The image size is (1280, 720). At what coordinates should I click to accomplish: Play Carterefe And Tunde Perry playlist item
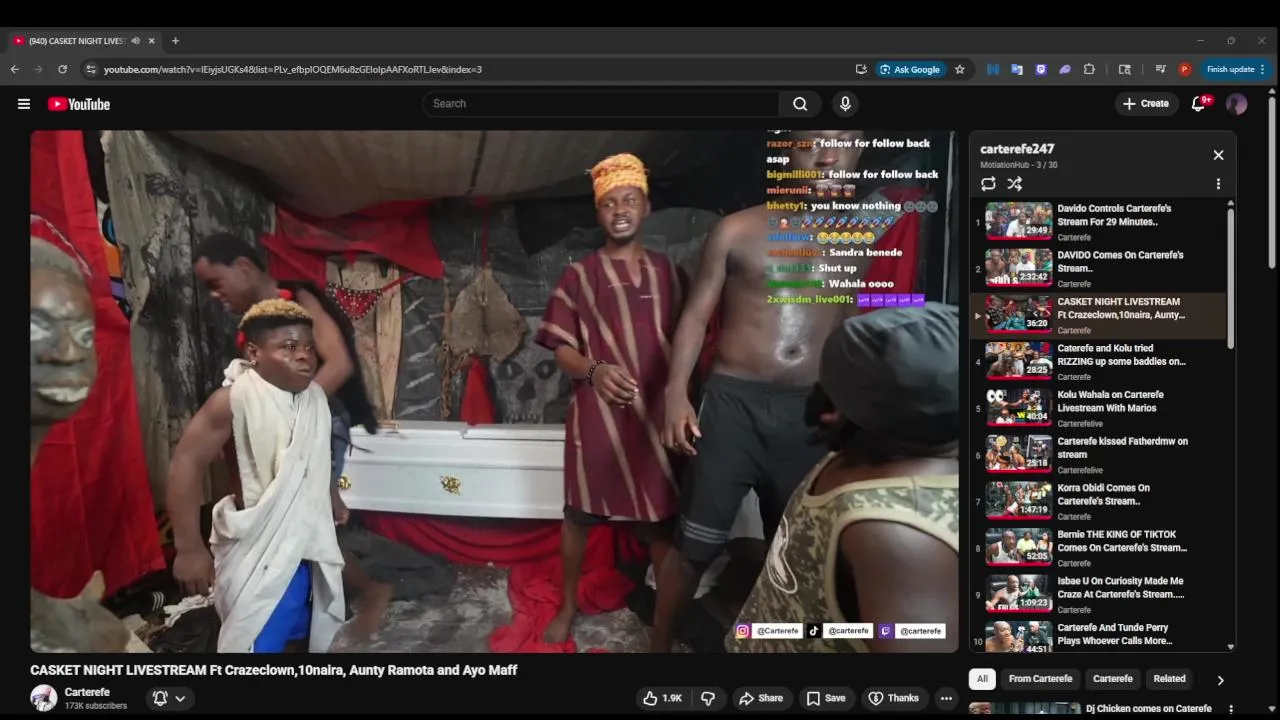1098,636
